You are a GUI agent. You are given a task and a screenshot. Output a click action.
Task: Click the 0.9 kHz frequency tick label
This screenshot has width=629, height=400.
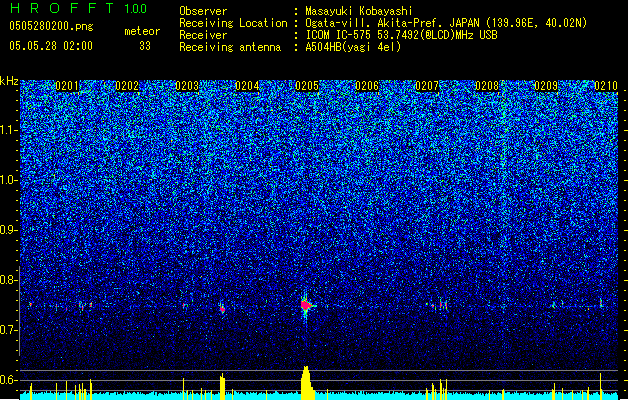(9, 230)
